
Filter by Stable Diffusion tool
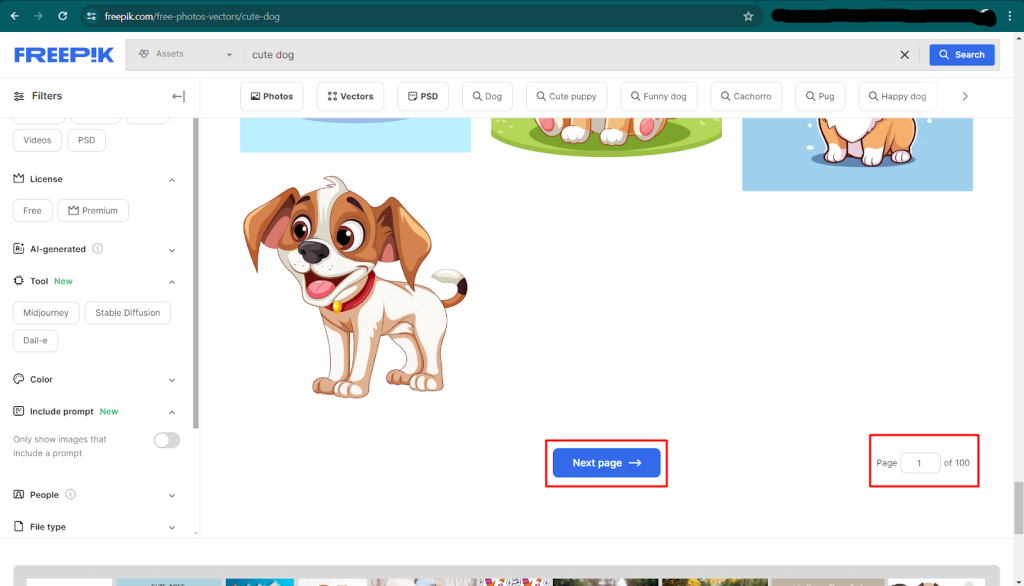click(x=127, y=313)
